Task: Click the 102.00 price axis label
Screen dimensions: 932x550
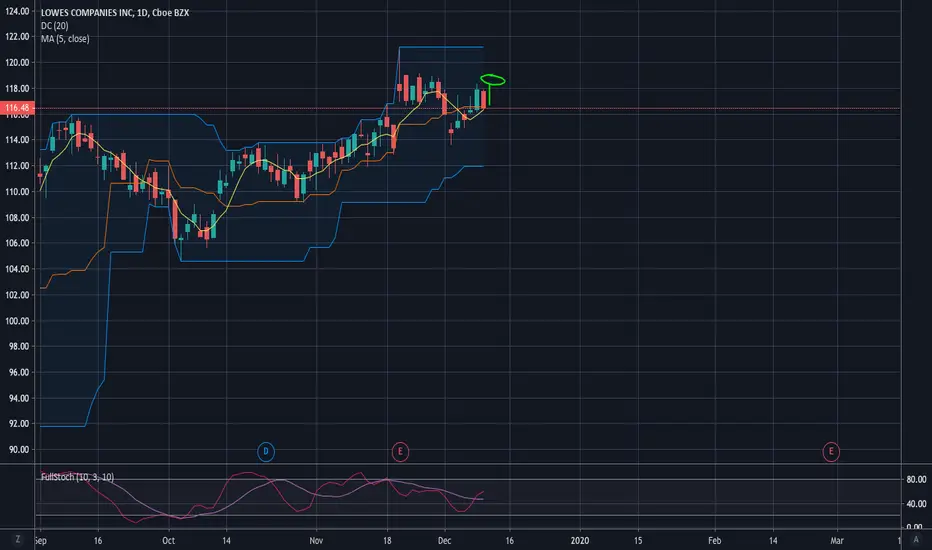Action: click(17, 295)
